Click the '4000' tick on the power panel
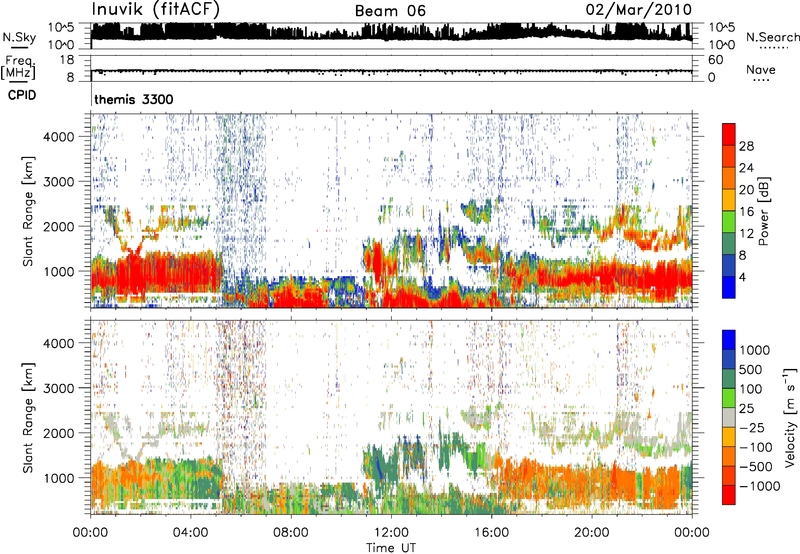This screenshot has width=800, height=554. [x=58, y=137]
